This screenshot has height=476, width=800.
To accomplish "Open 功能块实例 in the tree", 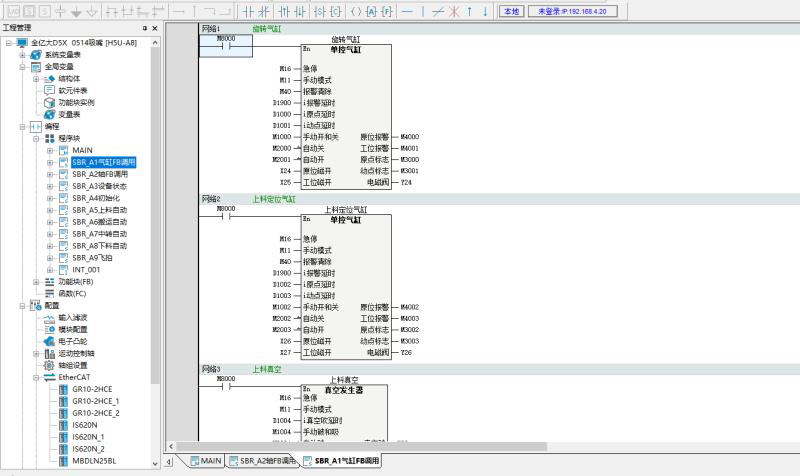I will tap(76, 103).
